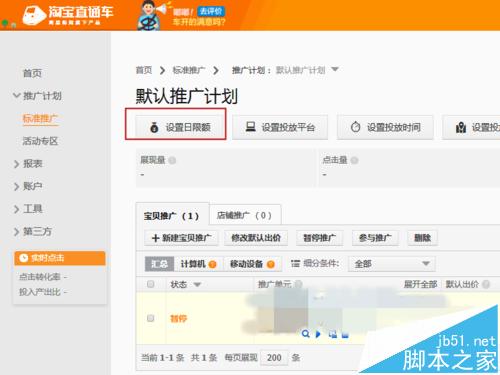500x375 pixels.
Task: Click the page size field showing 200
Action: [x=274, y=358]
